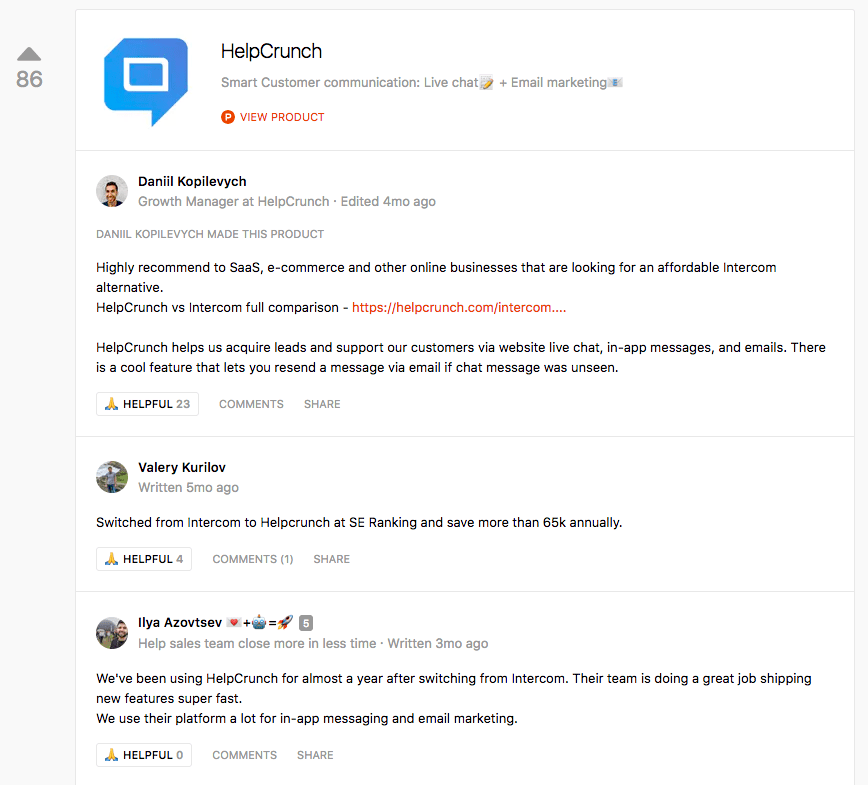
Task: Expand Comments under Ilya's review
Action: pos(245,755)
